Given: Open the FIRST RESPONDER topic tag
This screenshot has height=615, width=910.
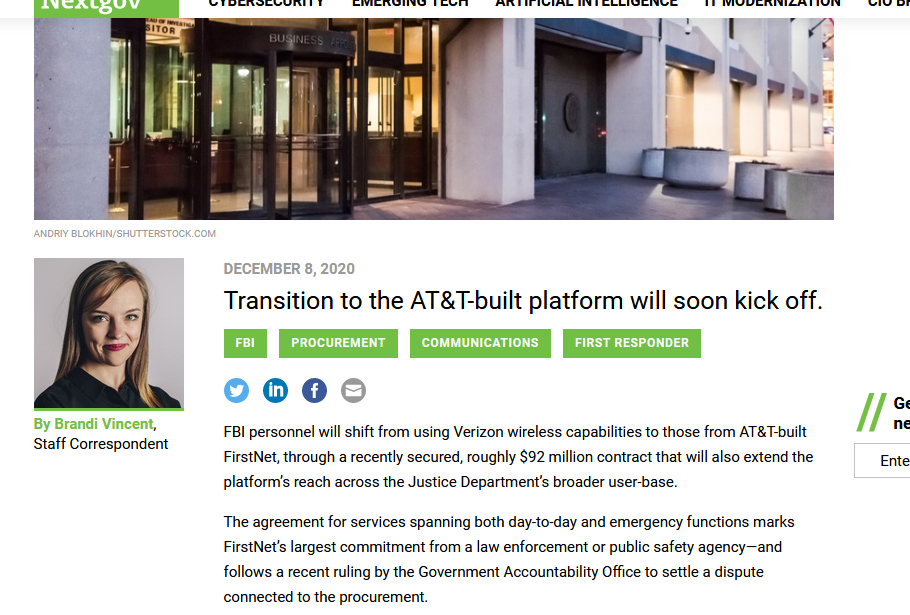Looking at the screenshot, I should click(631, 343).
